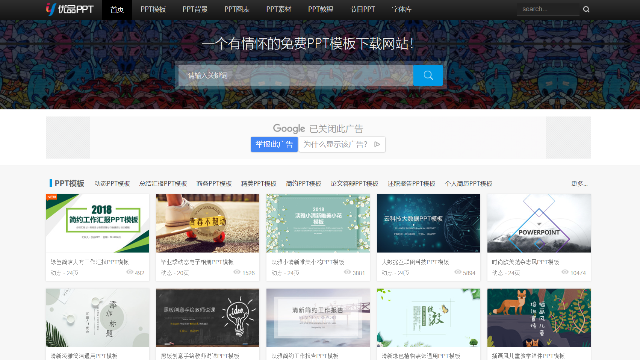This screenshot has height=360, width=640.
Task: Click the title text under the floral template
Action: coord(308,262)
